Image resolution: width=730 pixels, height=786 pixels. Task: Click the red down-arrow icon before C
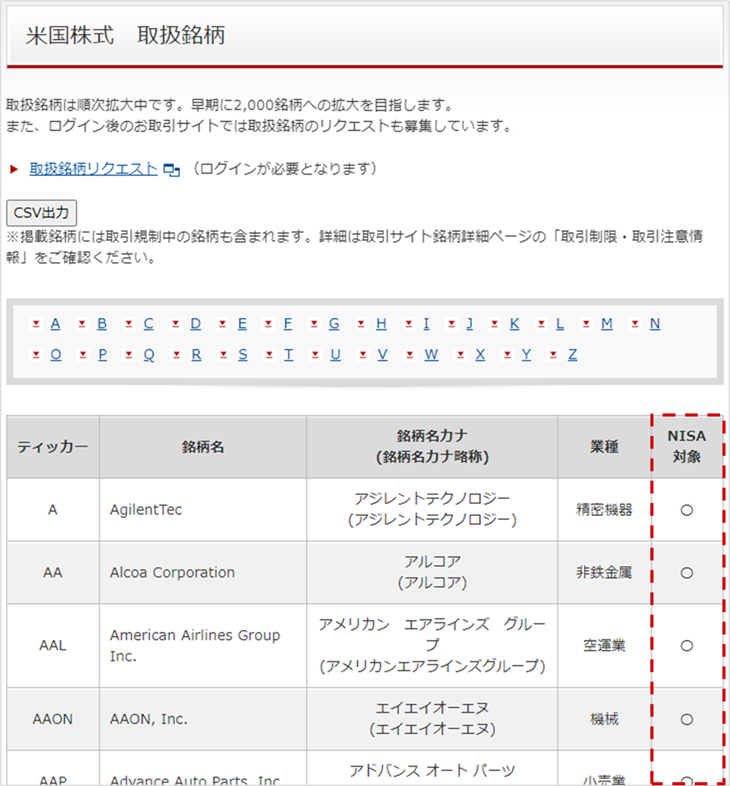[129, 324]
